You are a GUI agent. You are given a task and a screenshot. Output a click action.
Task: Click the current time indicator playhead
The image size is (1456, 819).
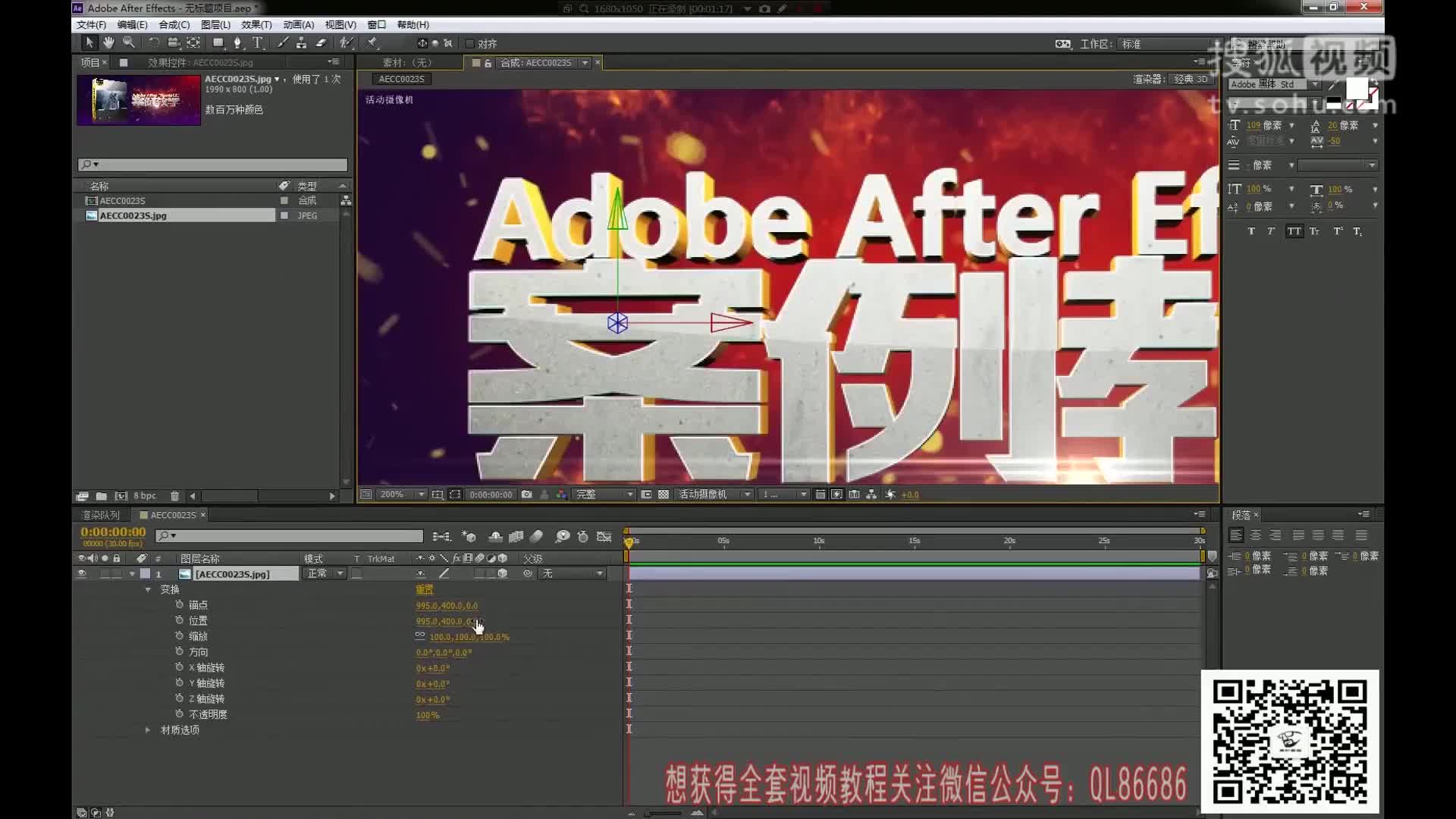tap(629, 541)
